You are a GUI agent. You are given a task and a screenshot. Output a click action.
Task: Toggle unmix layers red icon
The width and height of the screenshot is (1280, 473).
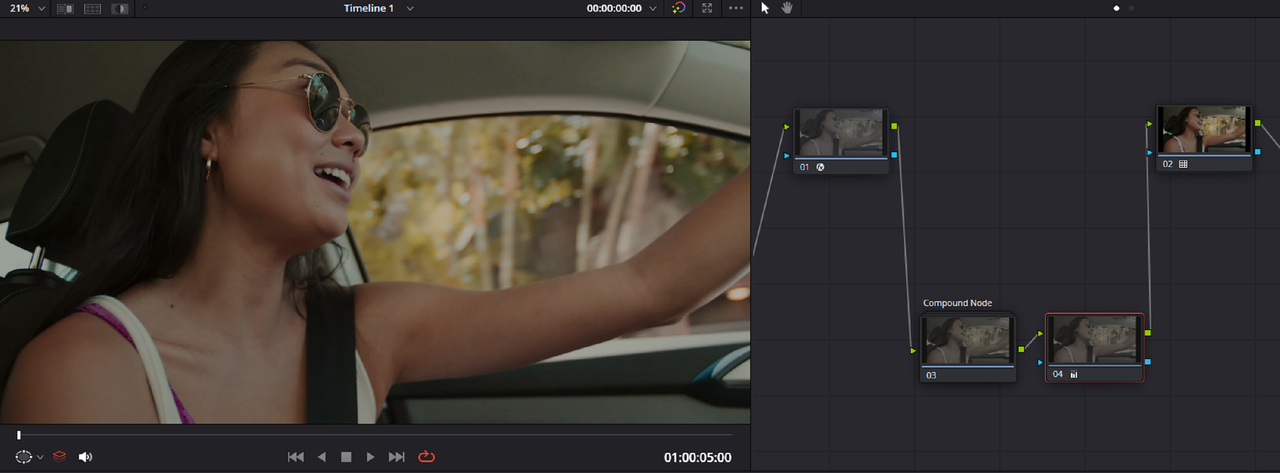pyautogui.click(x=59, y=457)
